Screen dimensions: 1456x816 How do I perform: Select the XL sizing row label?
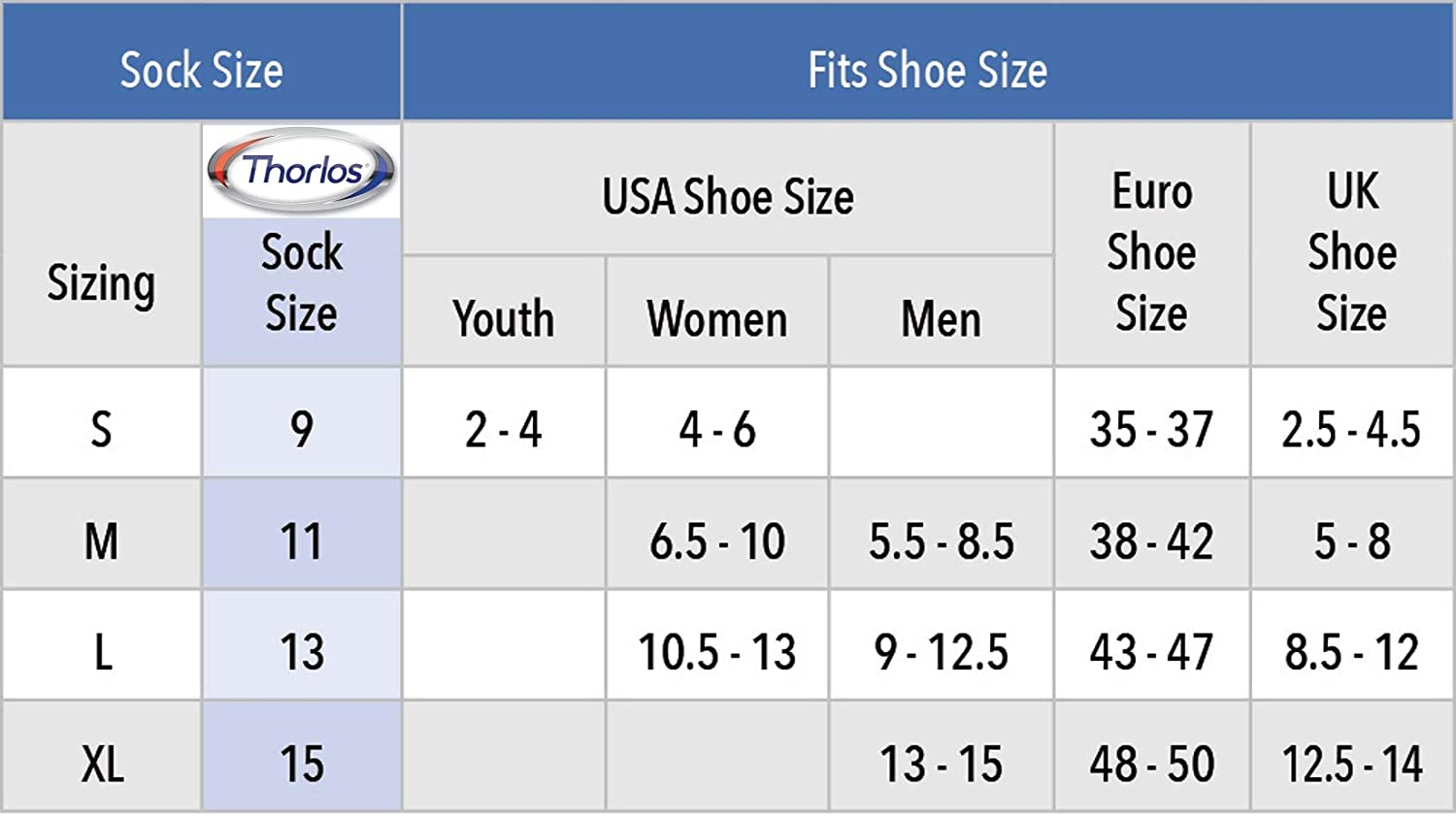[x=102, y=764]
